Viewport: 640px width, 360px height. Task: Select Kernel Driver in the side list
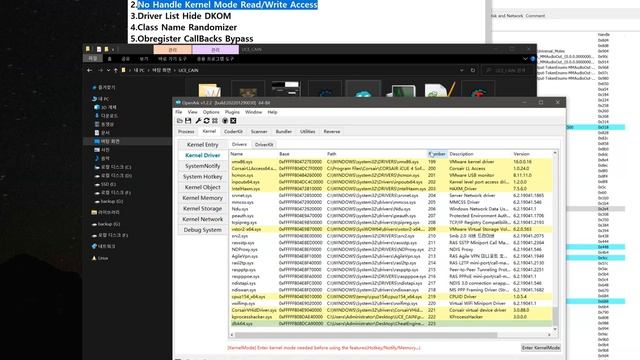click(202, 155)
